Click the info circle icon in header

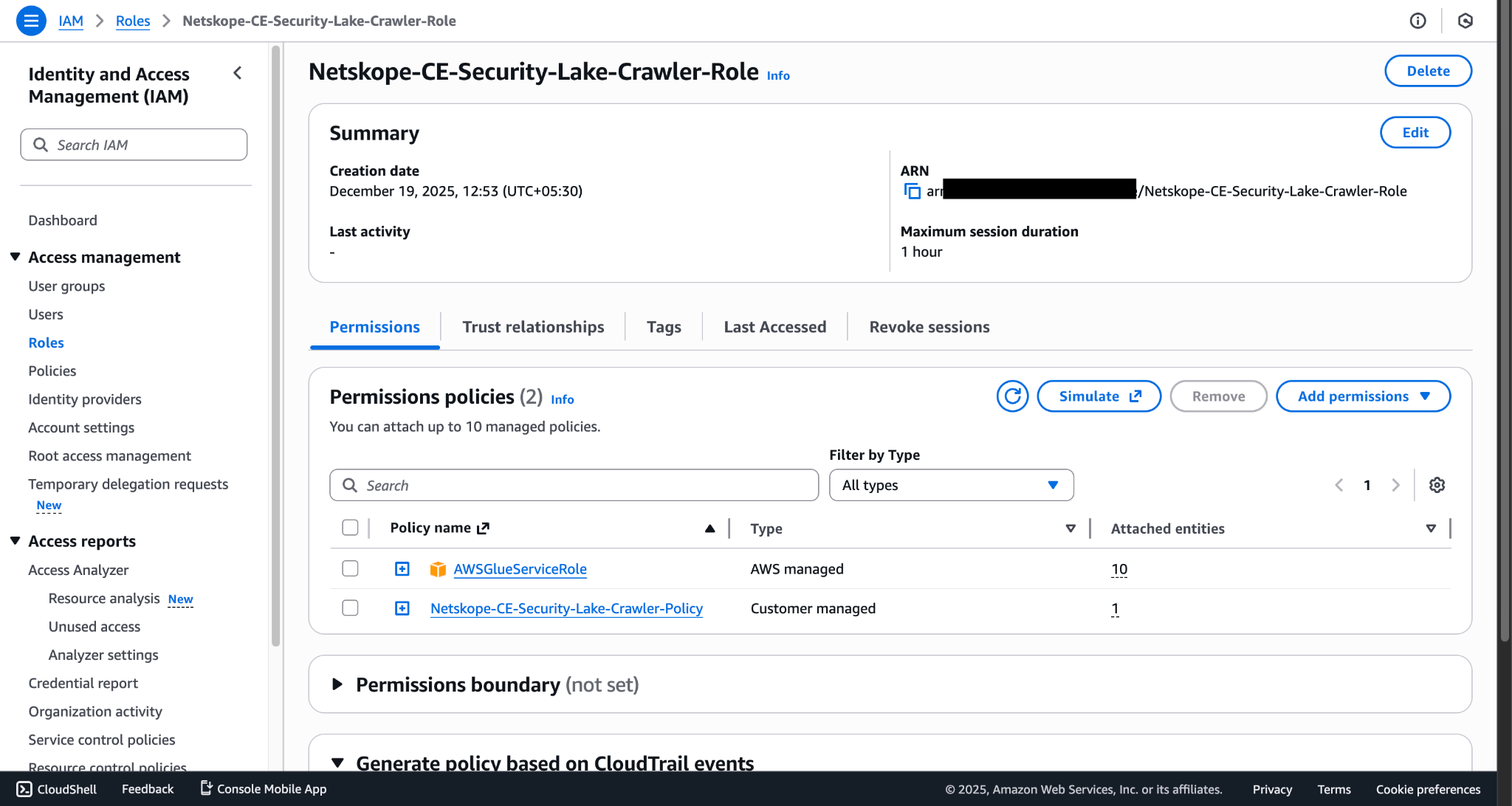(1417, 21)
